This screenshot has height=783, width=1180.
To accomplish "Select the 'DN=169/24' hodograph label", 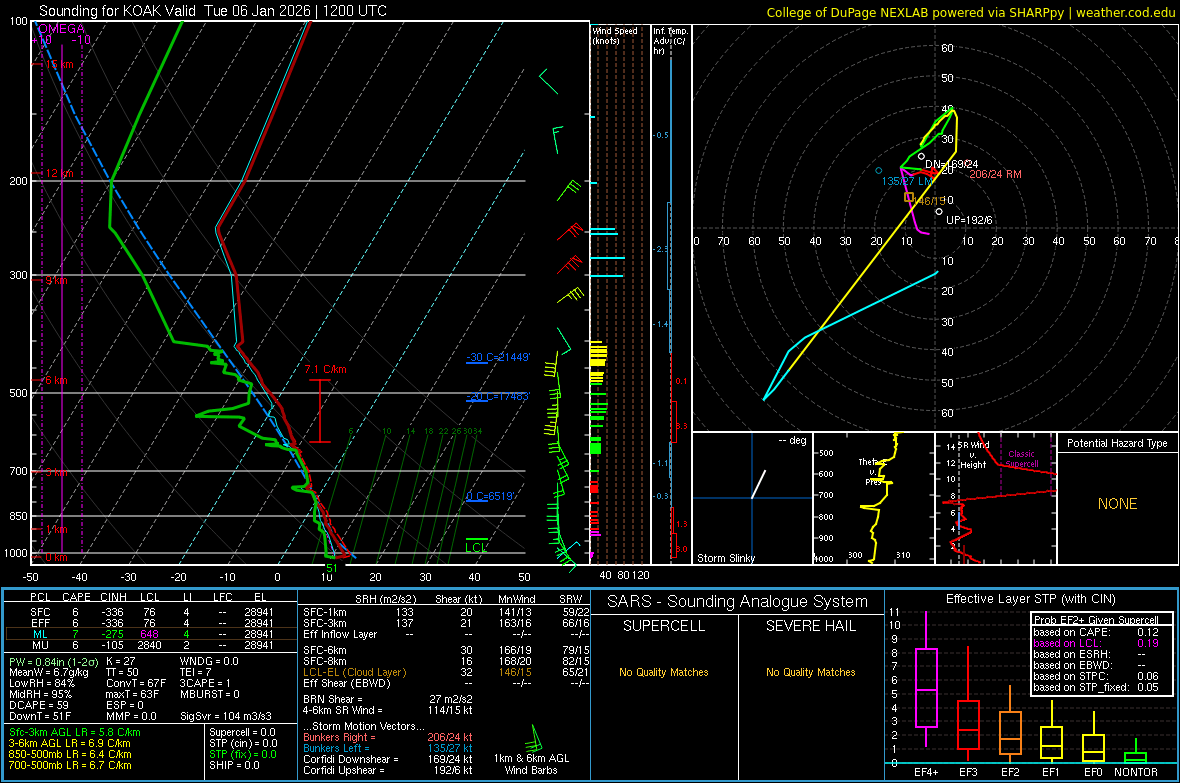I will (951, 164).
